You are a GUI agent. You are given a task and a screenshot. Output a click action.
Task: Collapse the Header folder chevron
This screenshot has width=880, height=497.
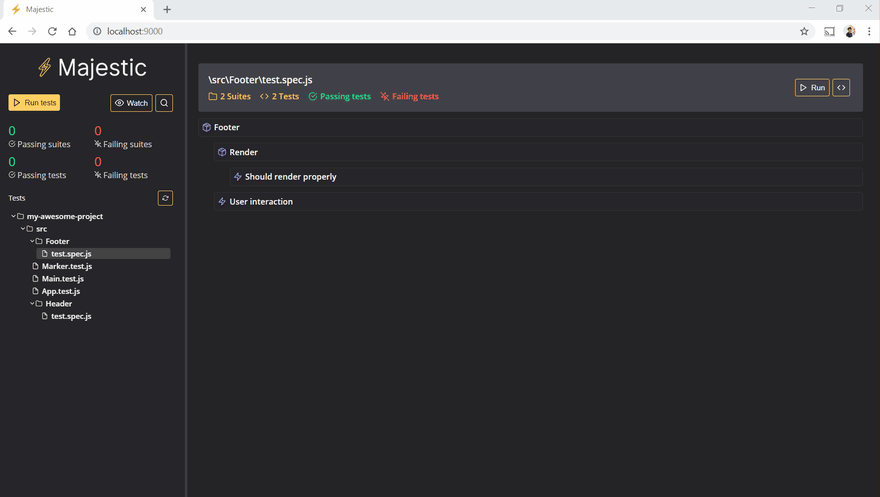click(32, 303)
